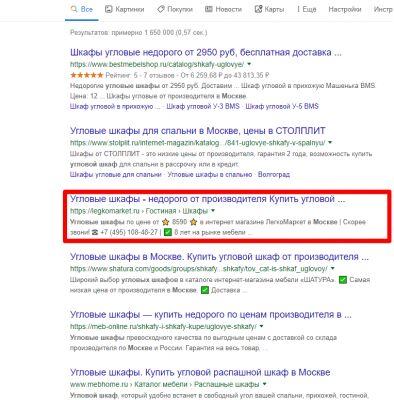Open sitelink 'Угловые шкафы в спальню'
394x400 pixels.
210,174
